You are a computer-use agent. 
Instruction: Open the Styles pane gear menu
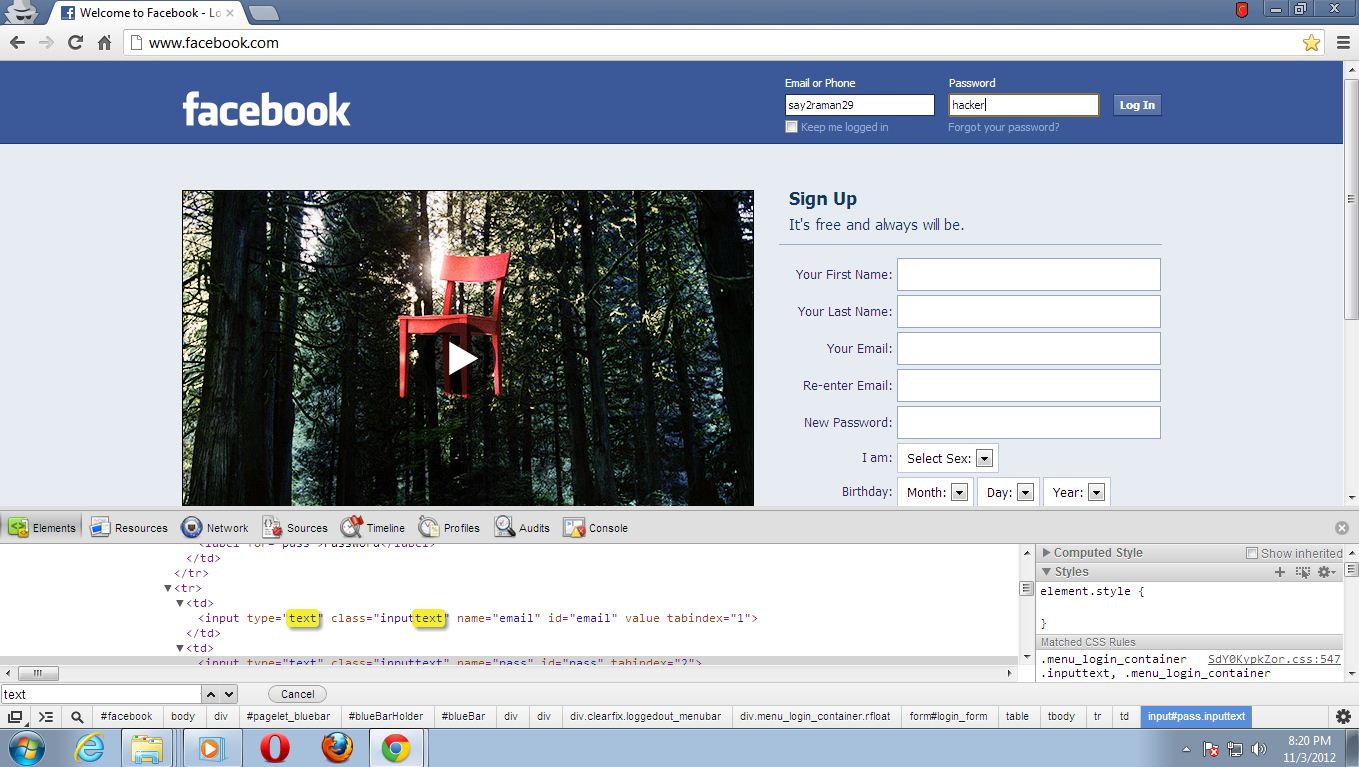coord(1326,572)
